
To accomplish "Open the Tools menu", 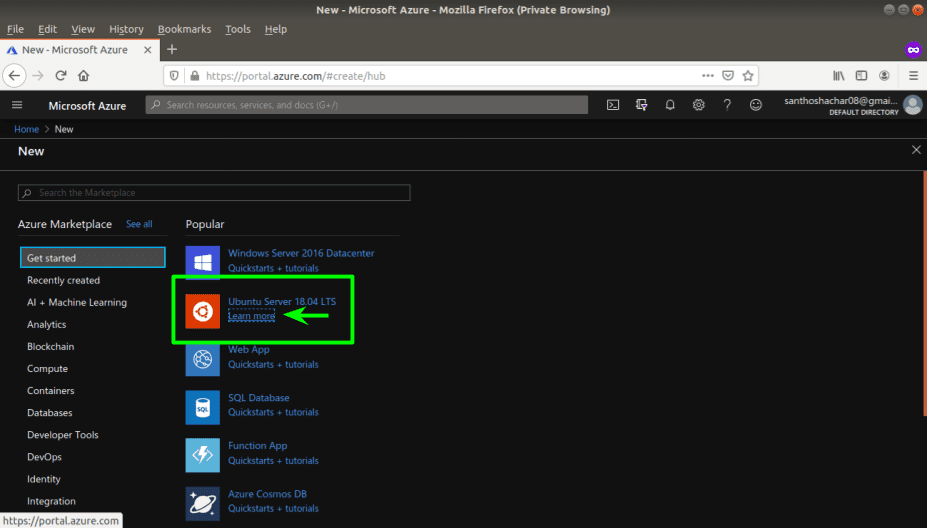I will pos(238,29).
